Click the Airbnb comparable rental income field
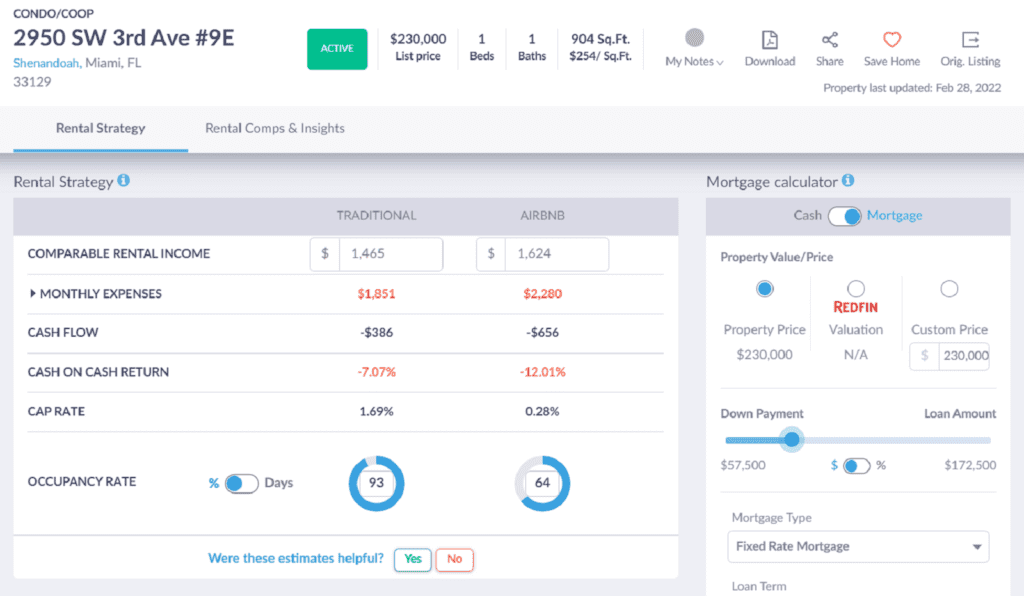 click(557, 254)
